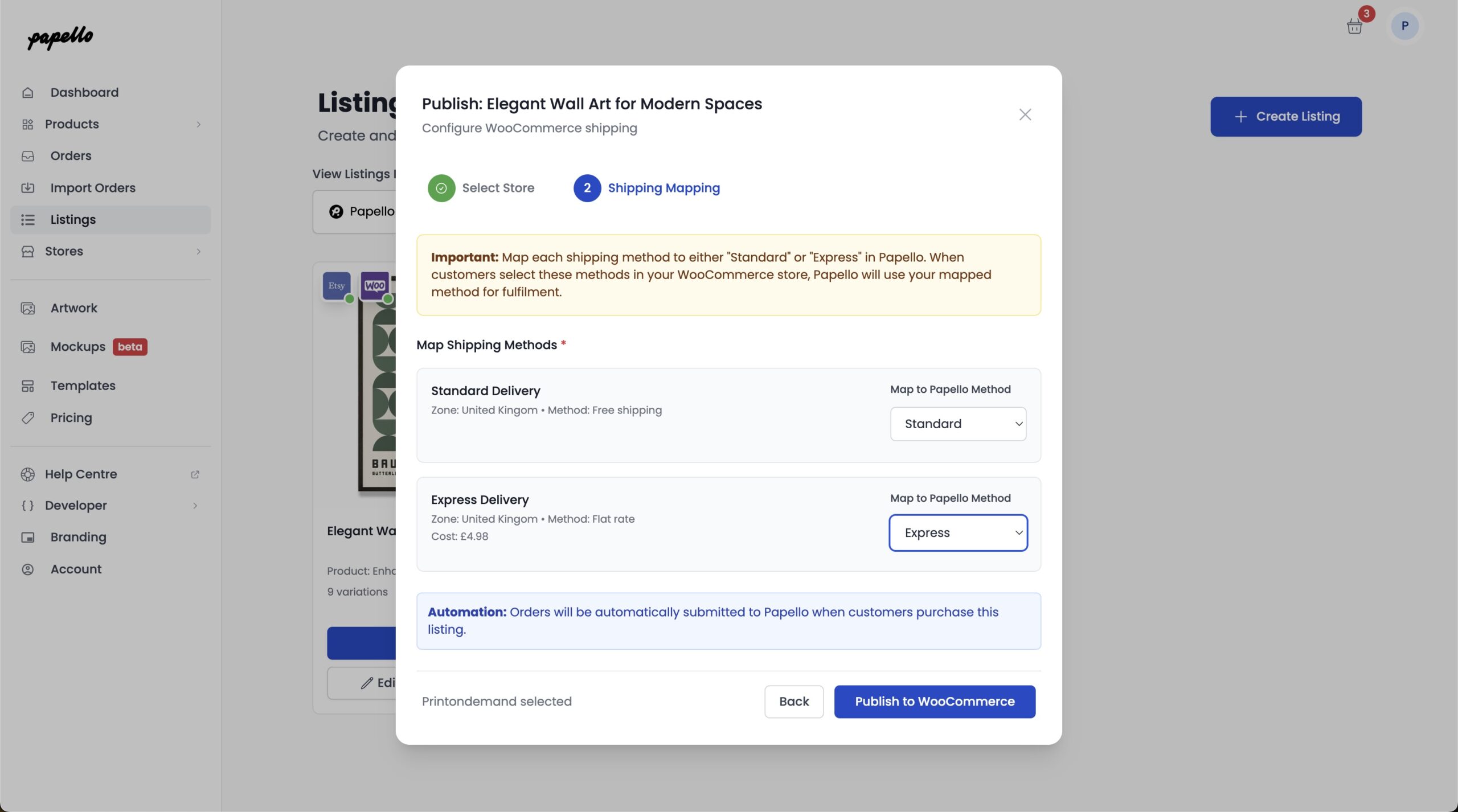Open Help Centre external link icon
Viewport: 1458px width, 812px height.
195,474
